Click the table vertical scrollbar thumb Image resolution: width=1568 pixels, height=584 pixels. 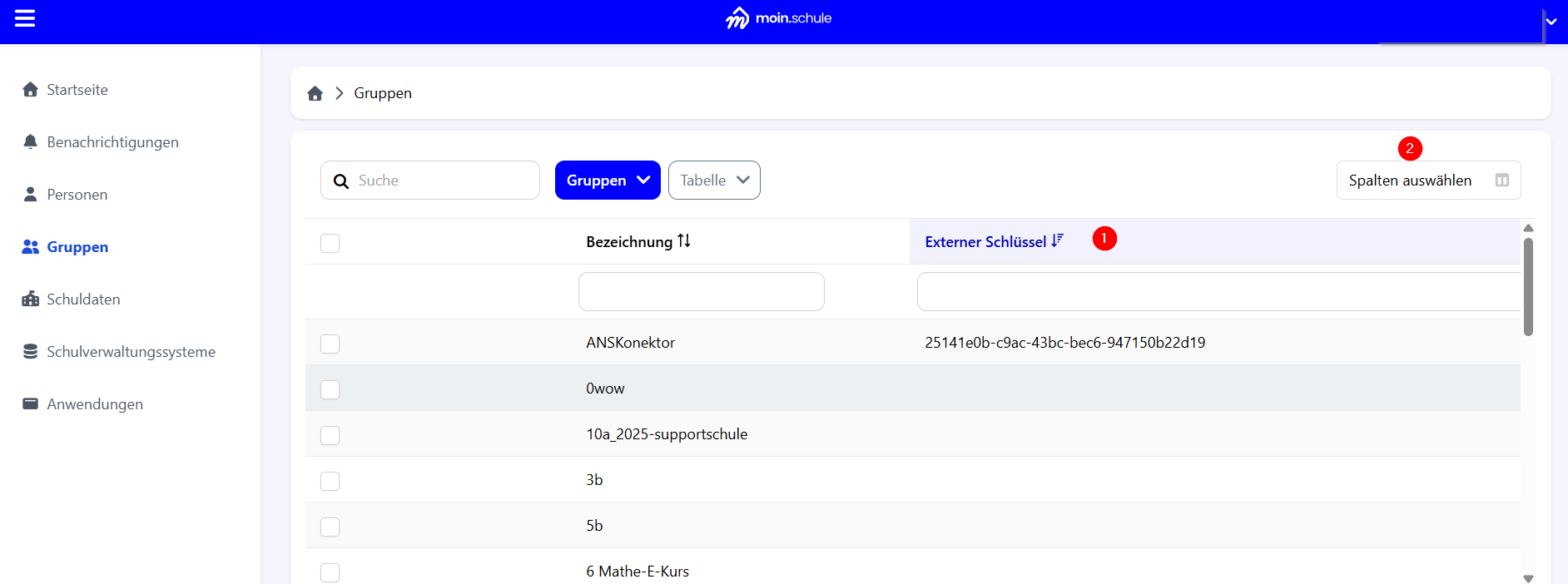(1528, 287)
